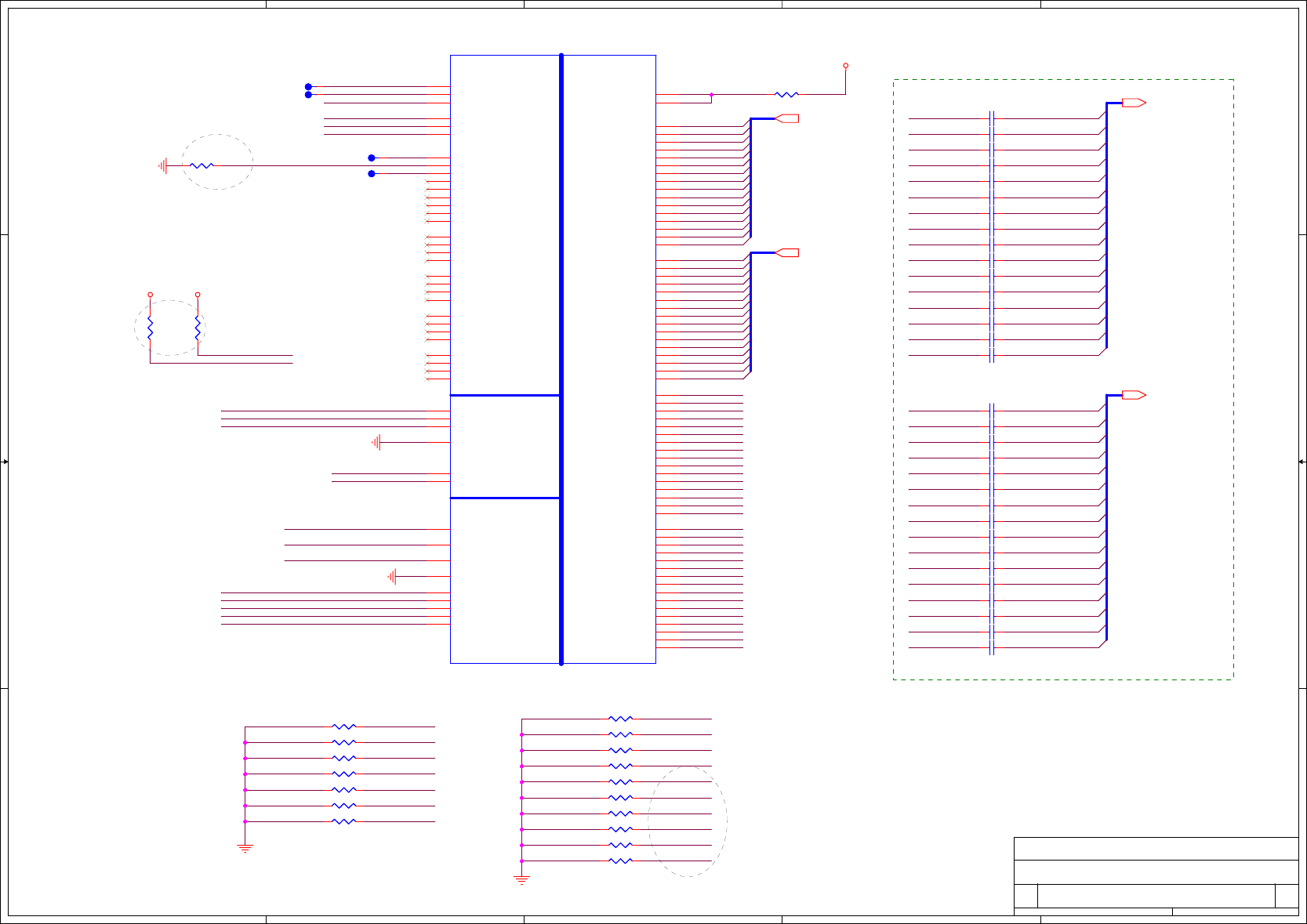Select the ground symbol under the bottom-left resistor bank
Viewport: 1307px width, 924px height.
[245, 848]
